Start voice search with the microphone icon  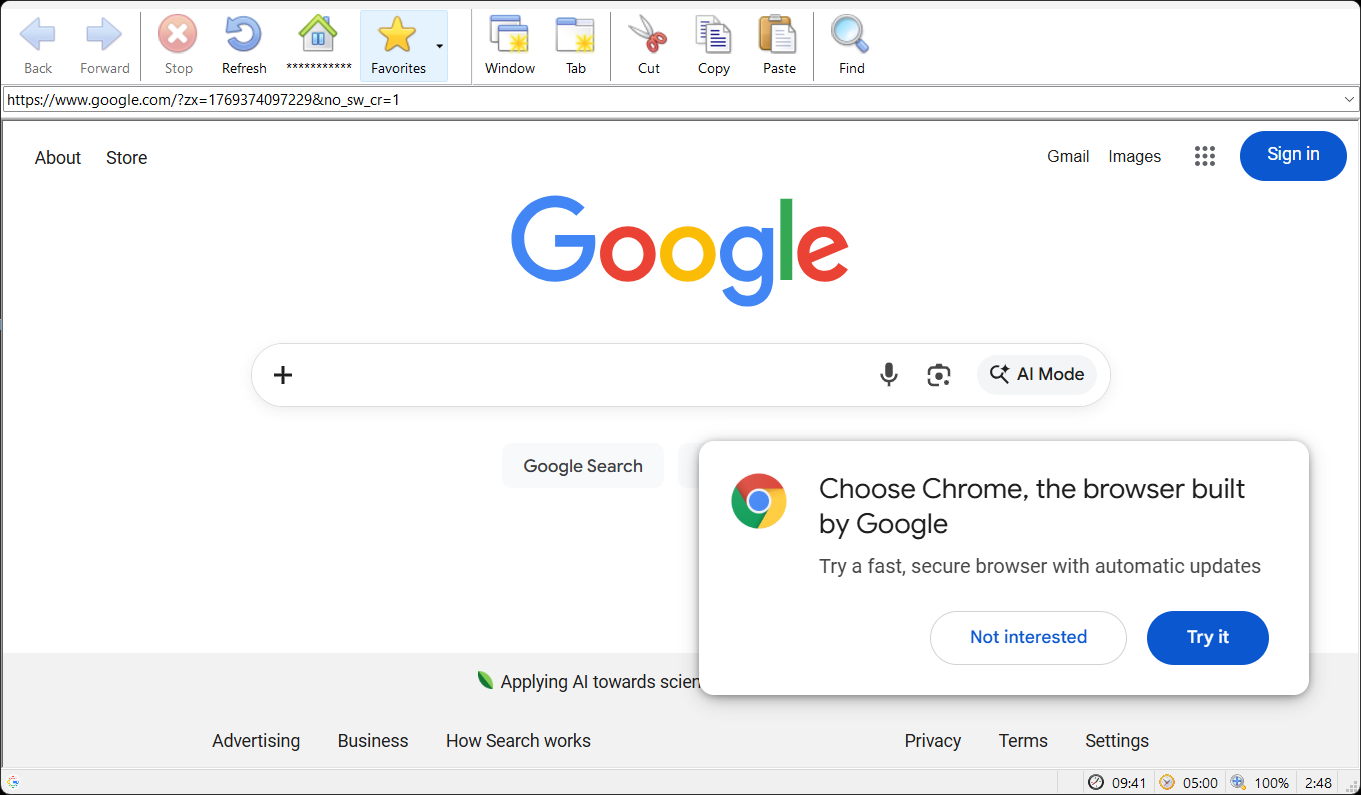888,374
